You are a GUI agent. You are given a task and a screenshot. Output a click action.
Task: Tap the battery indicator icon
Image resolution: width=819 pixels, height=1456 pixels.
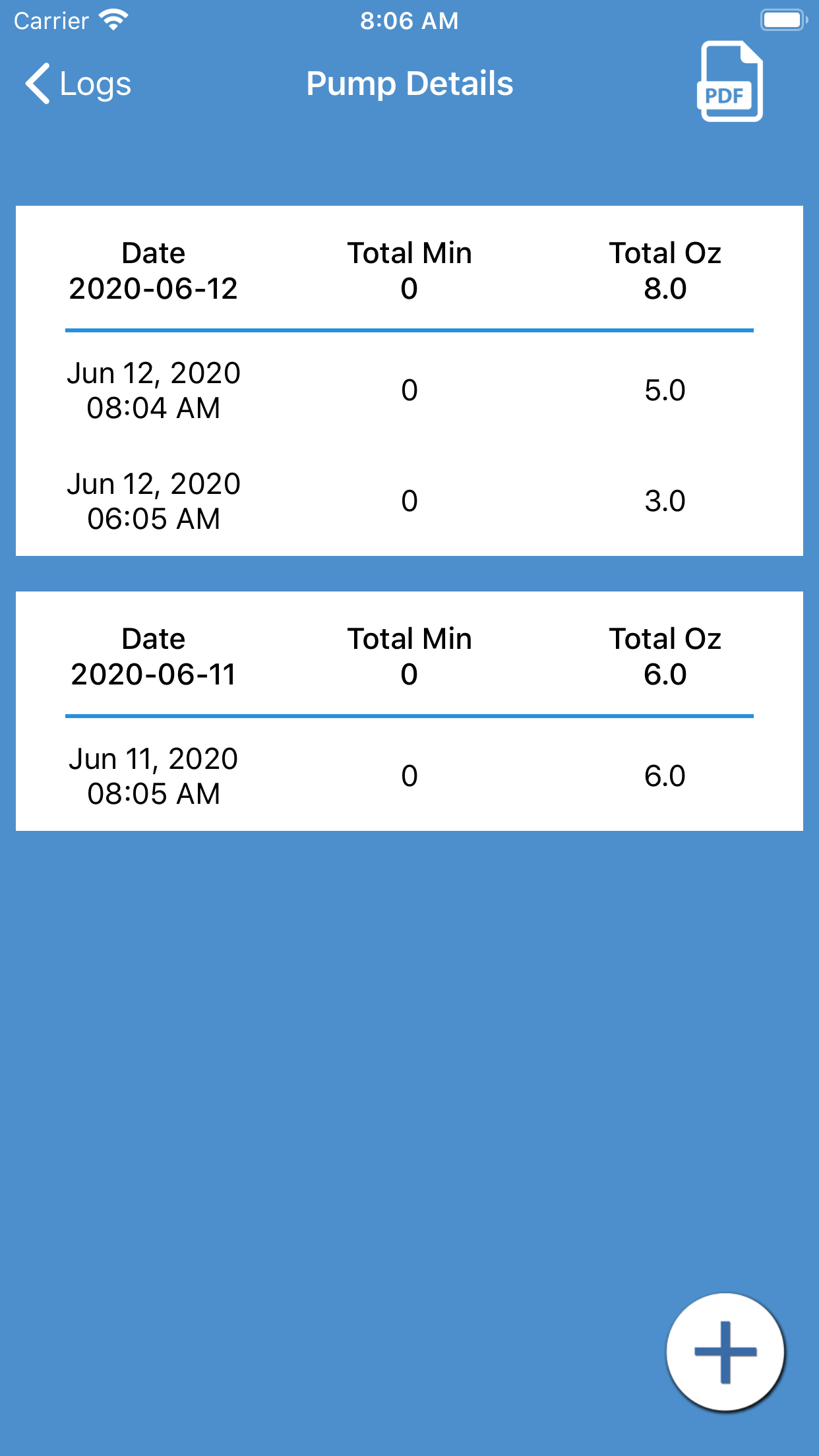(x=783, y=20)
